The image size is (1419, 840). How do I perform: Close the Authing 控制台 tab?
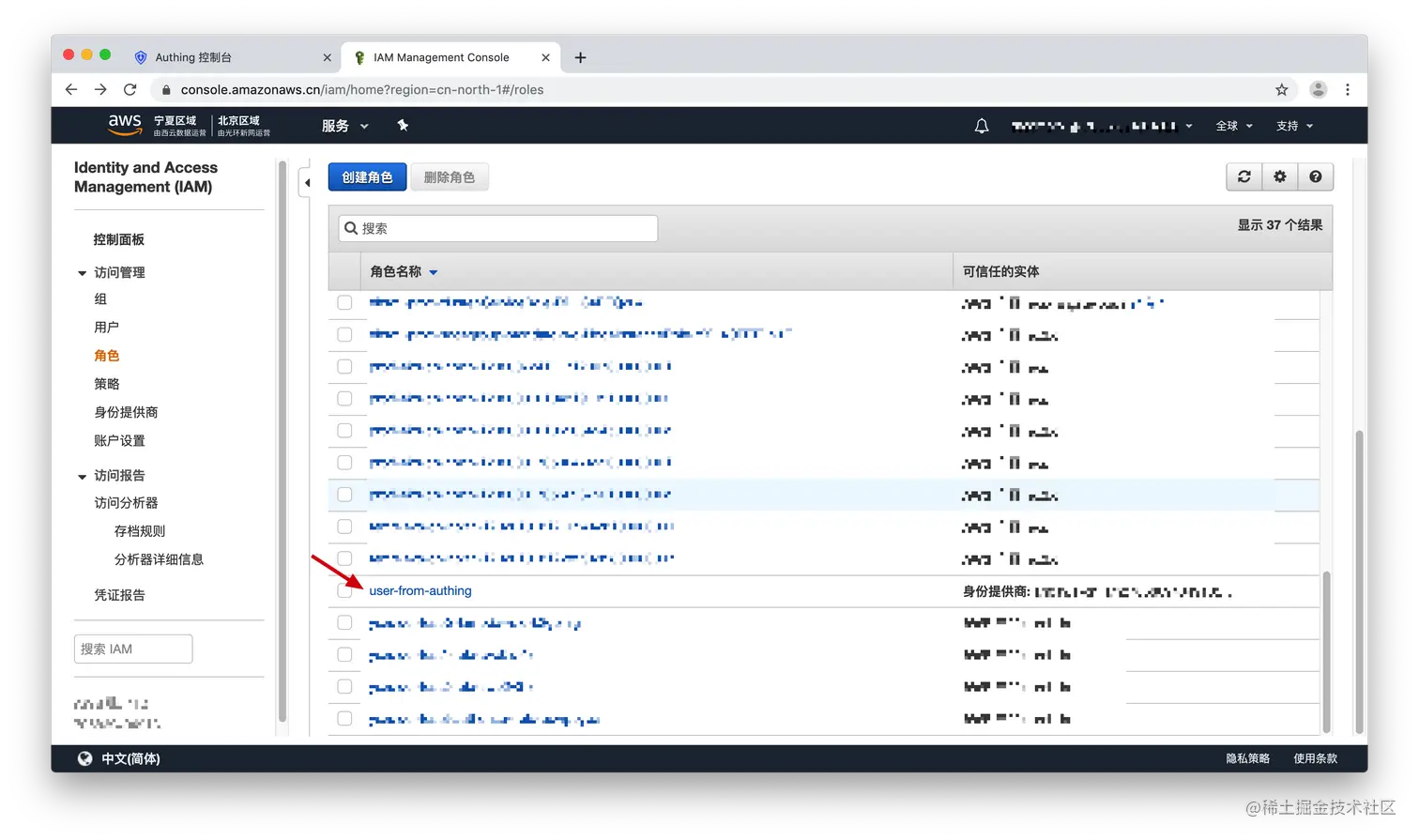pos(327,57)
